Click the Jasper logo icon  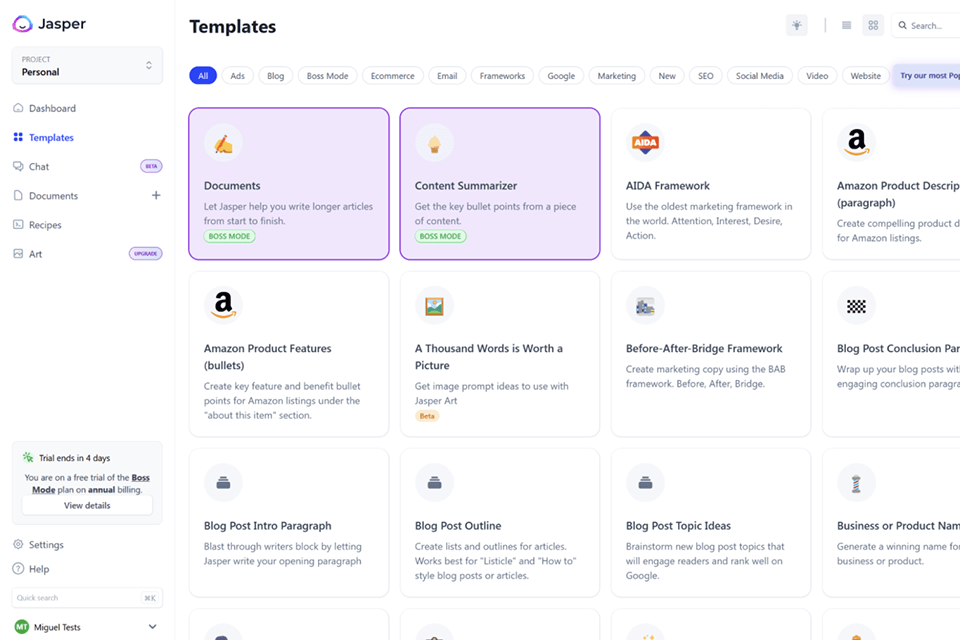pos(22,24)
